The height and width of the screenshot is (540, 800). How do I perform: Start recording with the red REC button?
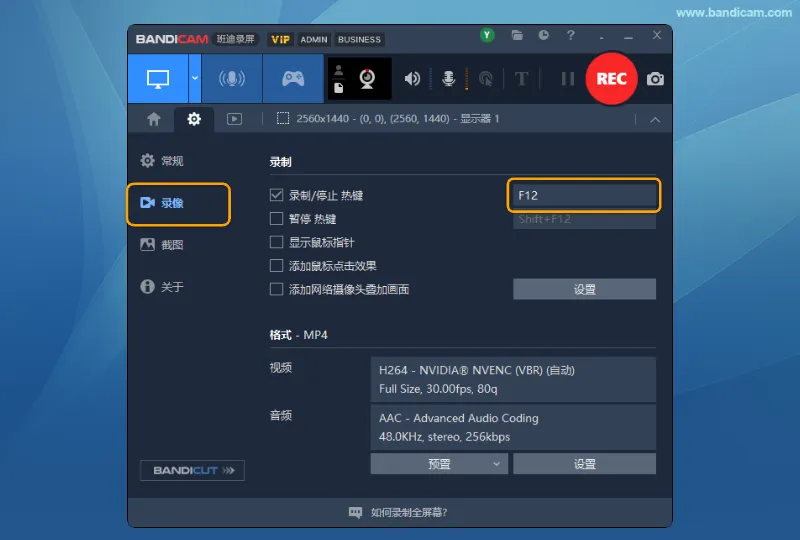(611, 79)
